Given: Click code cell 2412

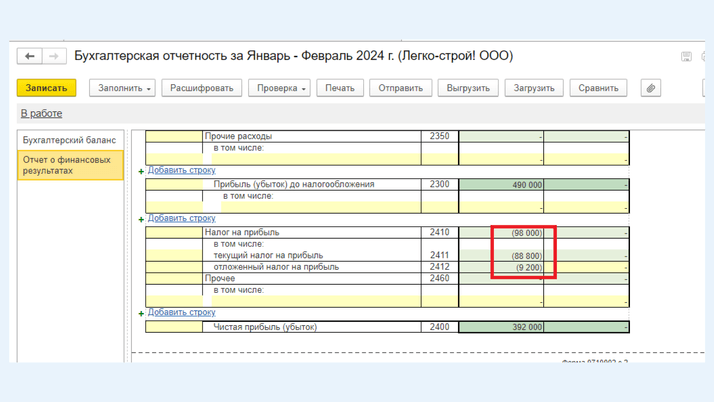Looking at the screenshot, I should point(439,267).
